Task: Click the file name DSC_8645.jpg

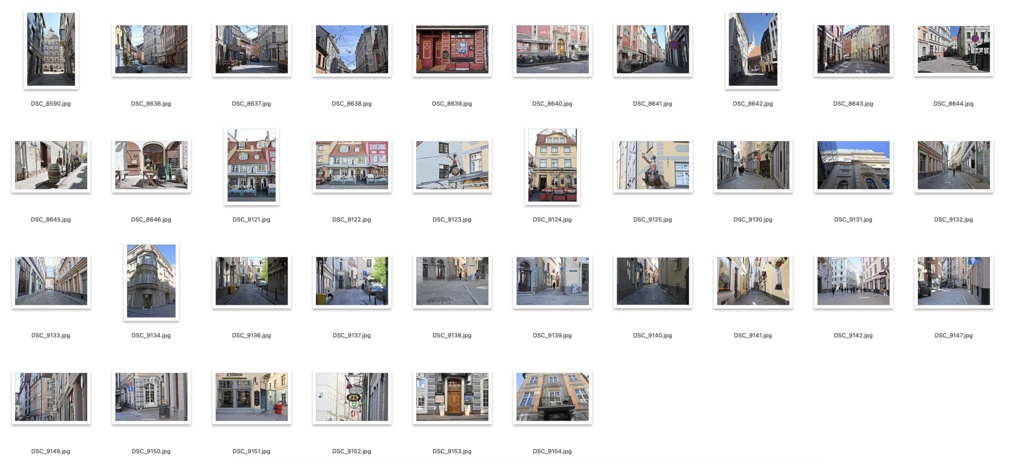Action: tap(51, 220)
